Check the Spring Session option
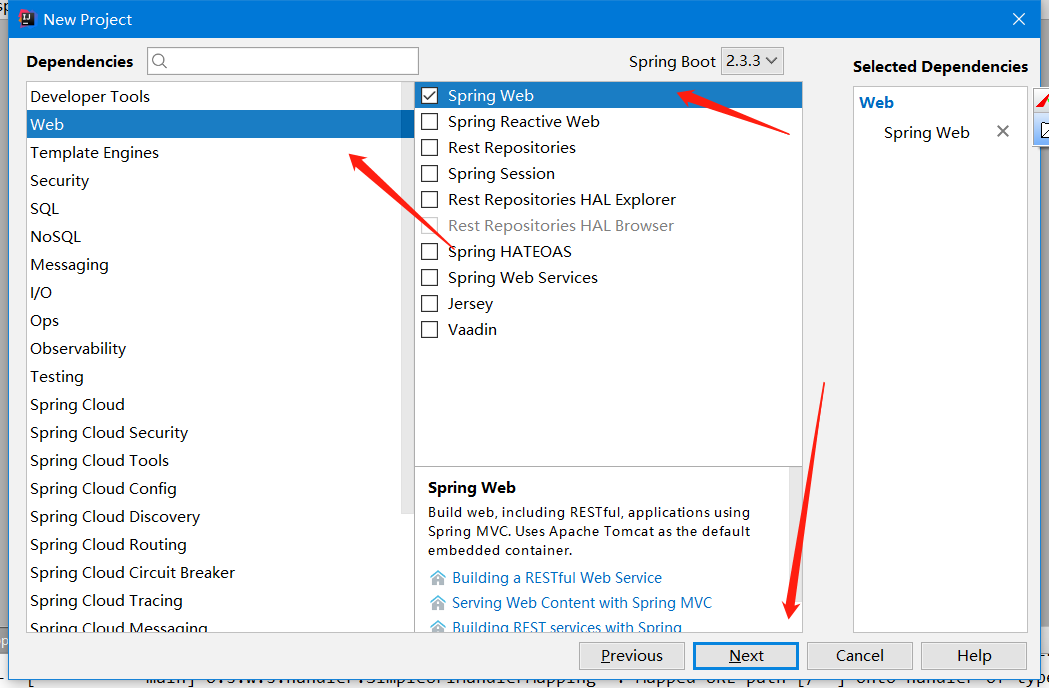Image resolution: width=1049 pixels, height=688 pixels. click(x=430, y=174)
